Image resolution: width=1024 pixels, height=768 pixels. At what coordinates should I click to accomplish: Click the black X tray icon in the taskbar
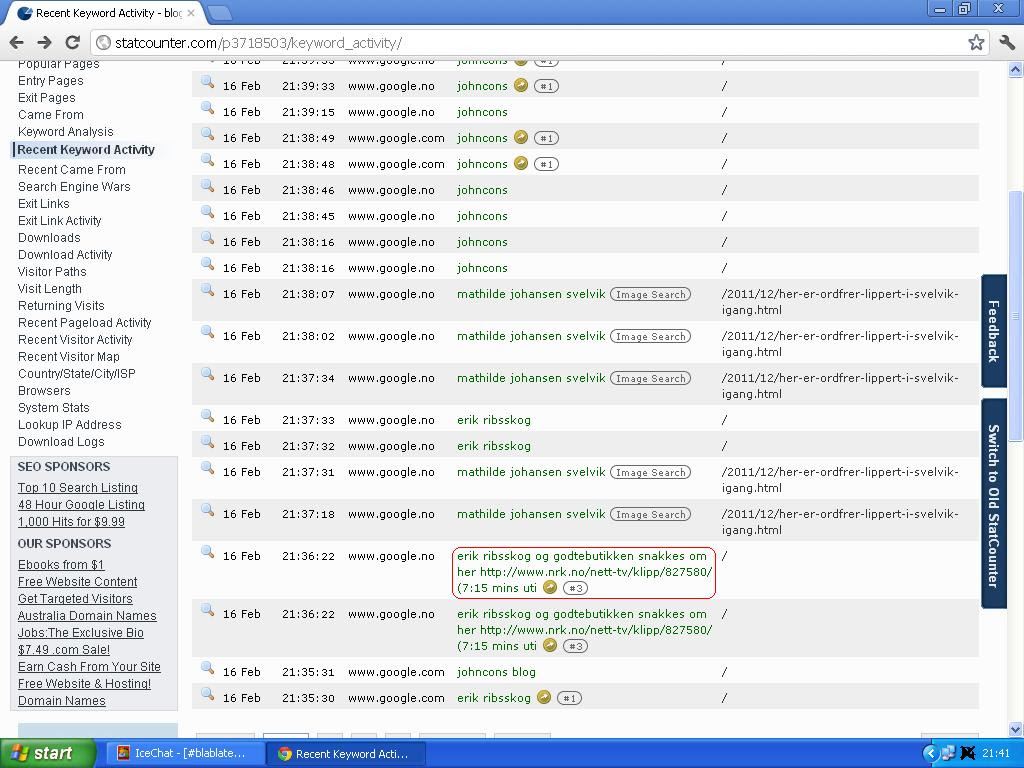coord(967,753)
